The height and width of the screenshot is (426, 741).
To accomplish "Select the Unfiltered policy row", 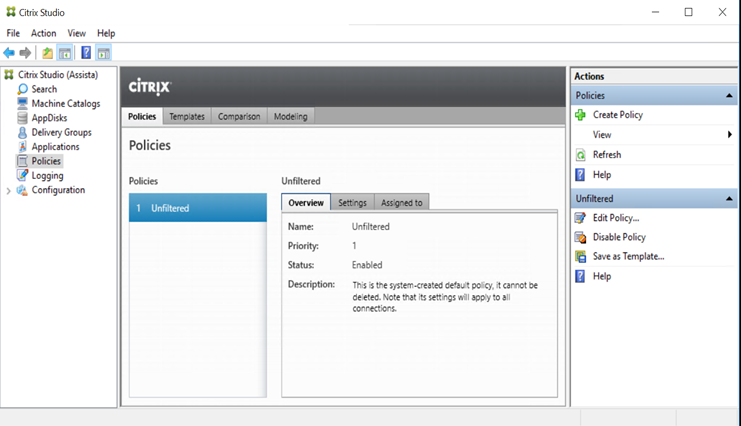I will pos(198,208).
